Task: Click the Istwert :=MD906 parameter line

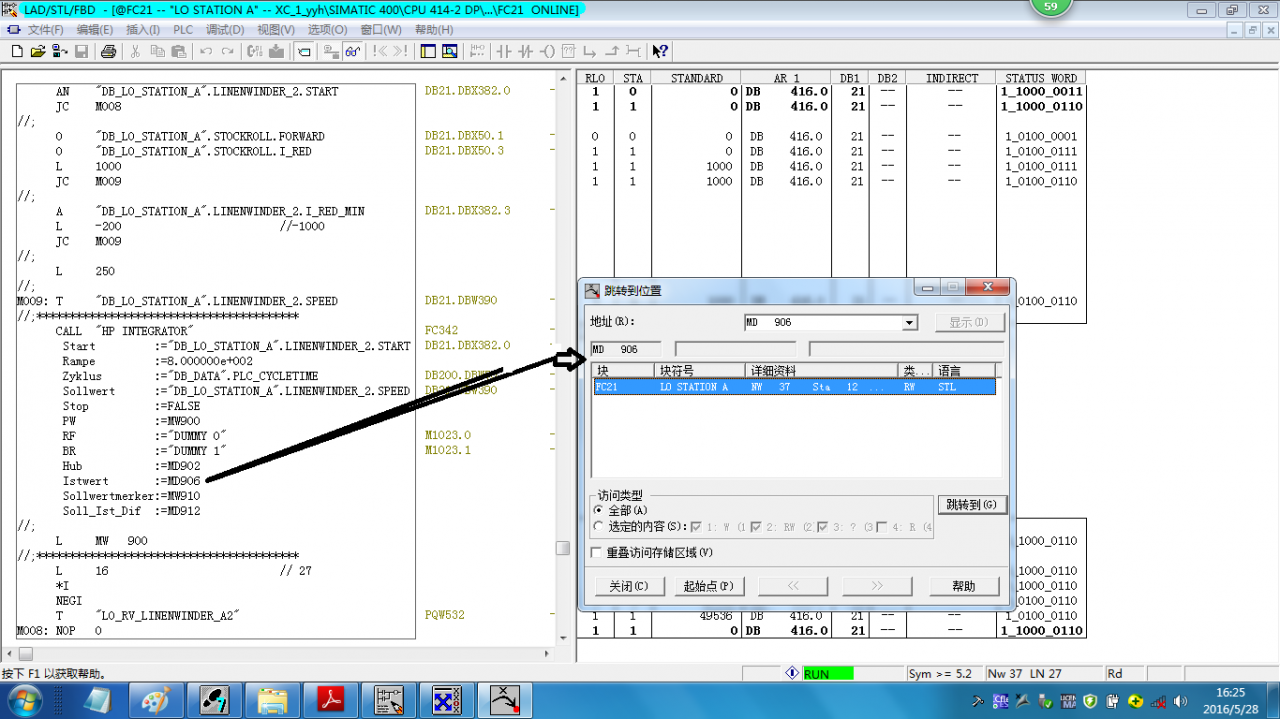Action: pyautogui.click(x=131, y=481)
